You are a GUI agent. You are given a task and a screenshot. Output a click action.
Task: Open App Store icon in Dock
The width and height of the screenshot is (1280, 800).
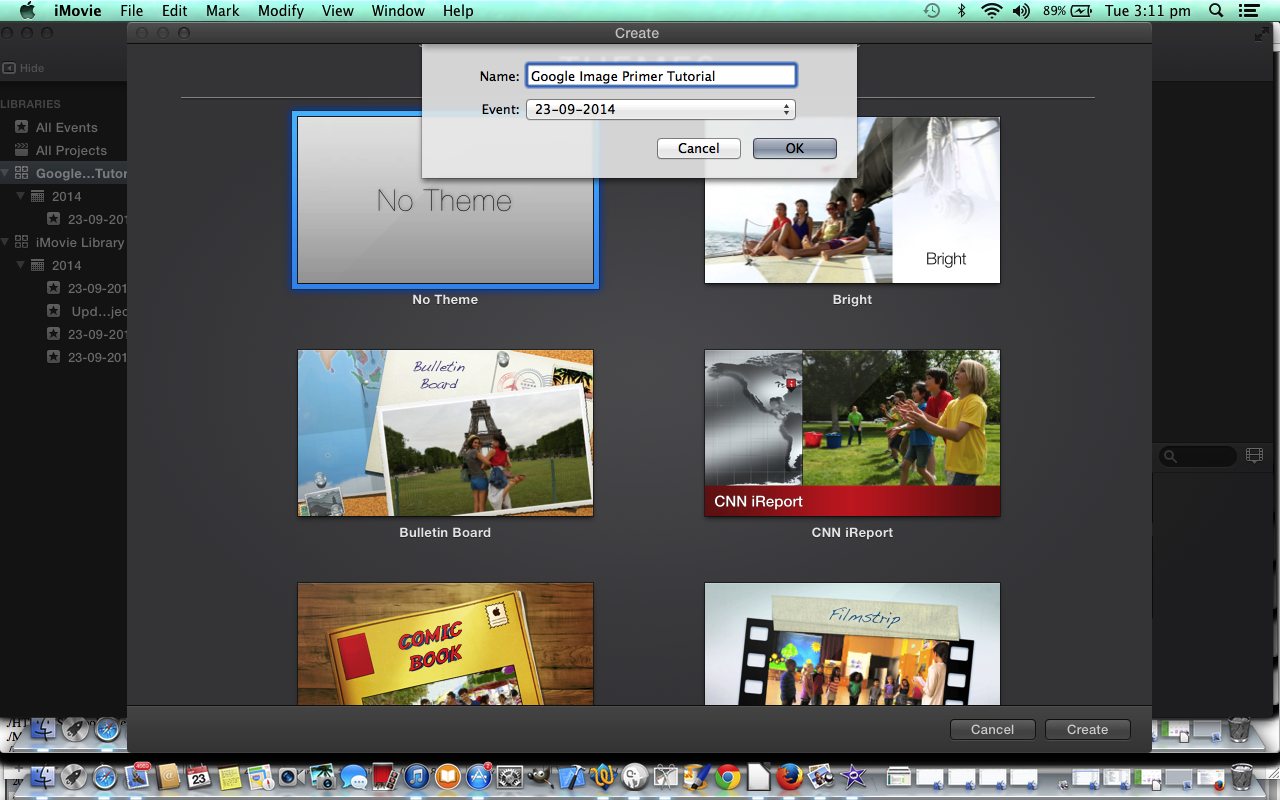[479, 777]
